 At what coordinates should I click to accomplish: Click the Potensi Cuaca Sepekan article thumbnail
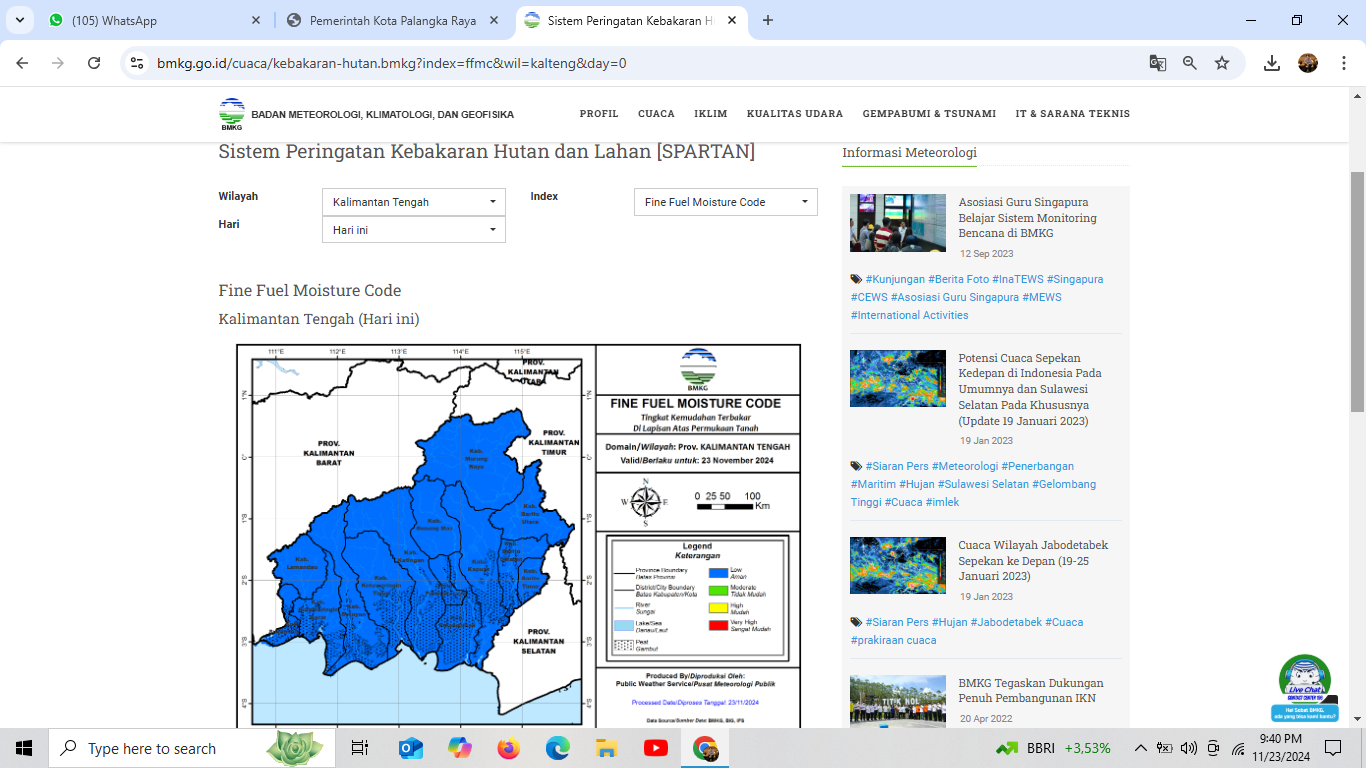[x=898, y=378]
